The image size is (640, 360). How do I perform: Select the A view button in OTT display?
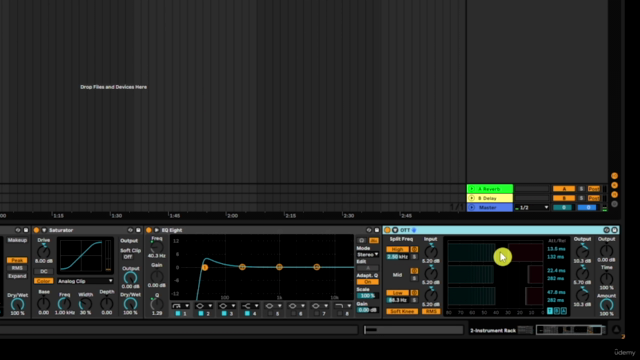[564, 311]
